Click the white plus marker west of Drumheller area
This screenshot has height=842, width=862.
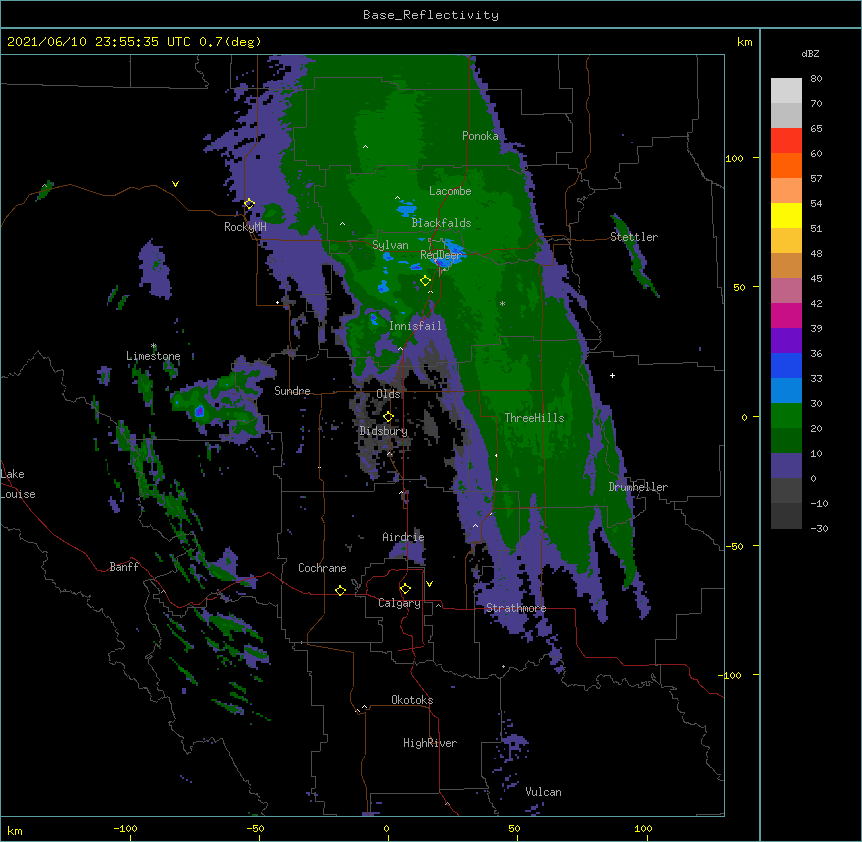pos(612,375)
